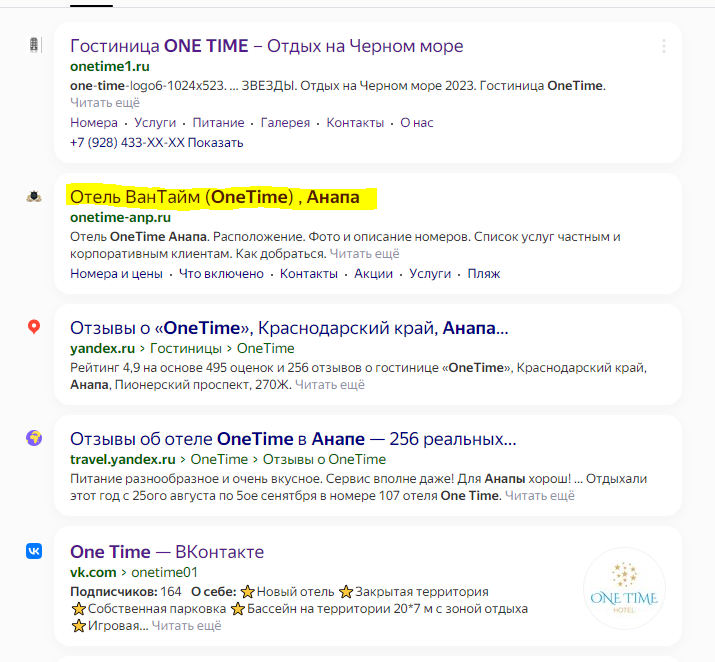715x662 pixels.
Task: Click the '+7 (928) 433-XX-XX' phone number
Action: tap(127, 143)
